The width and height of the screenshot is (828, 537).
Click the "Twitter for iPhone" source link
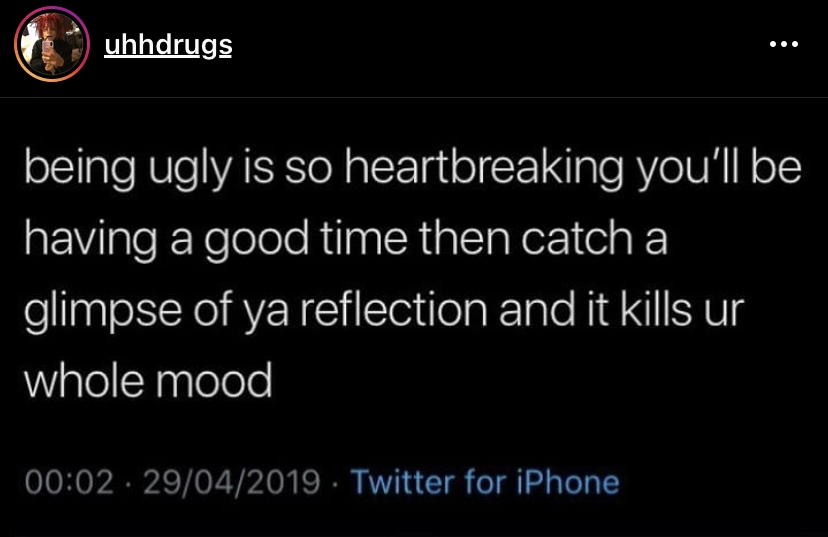(486, 483)
